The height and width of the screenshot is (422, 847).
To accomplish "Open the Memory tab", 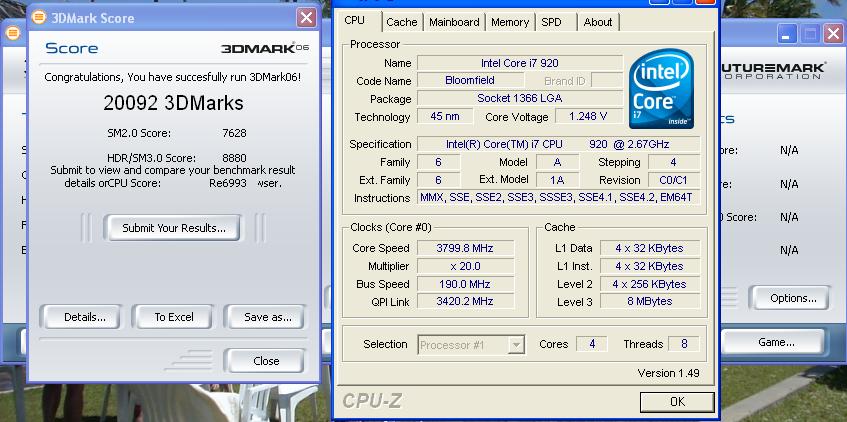I will point(510,22).
